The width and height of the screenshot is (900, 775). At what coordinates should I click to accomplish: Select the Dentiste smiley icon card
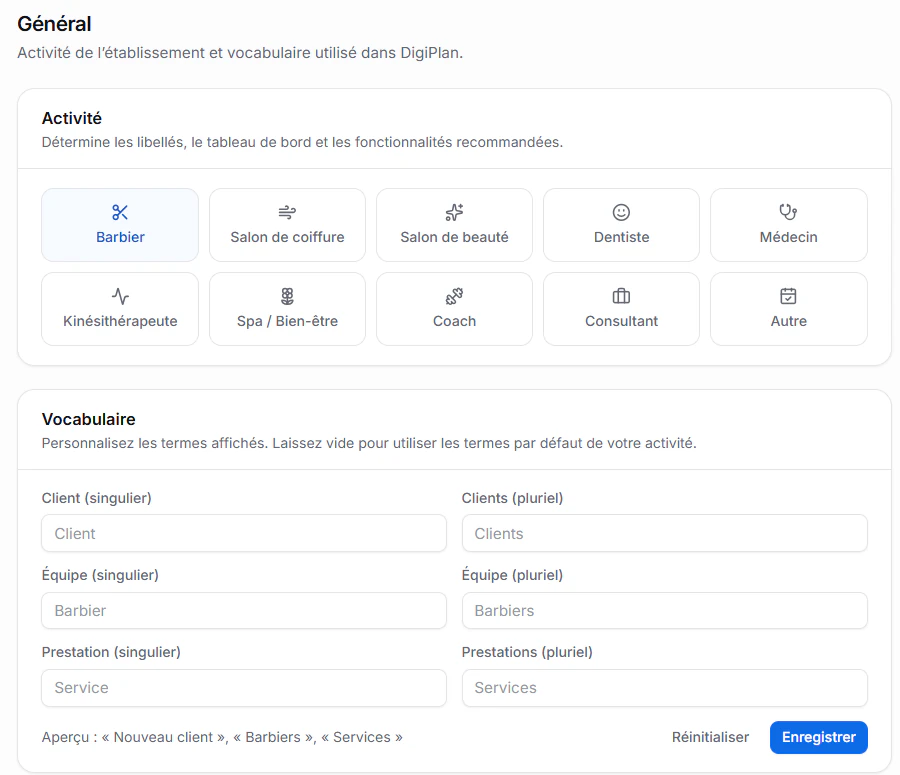(621, 225)
